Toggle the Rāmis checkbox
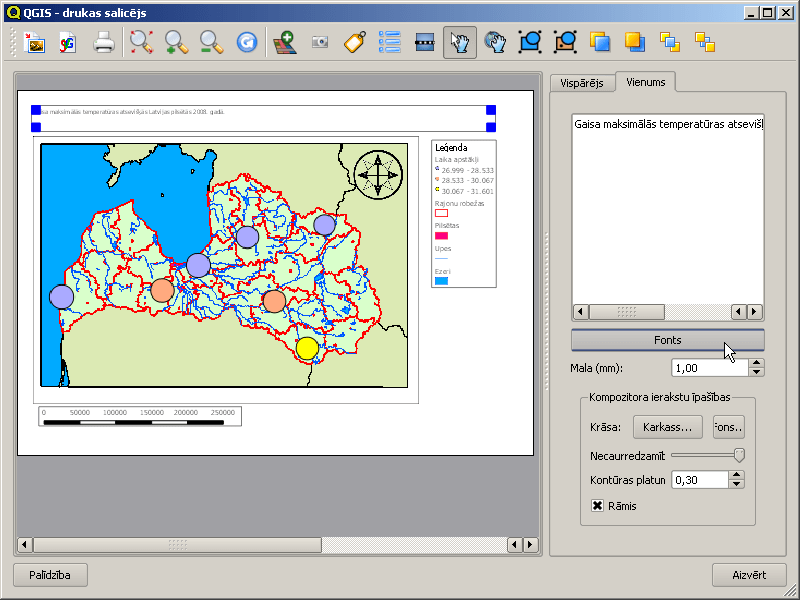 pos(597,506)
